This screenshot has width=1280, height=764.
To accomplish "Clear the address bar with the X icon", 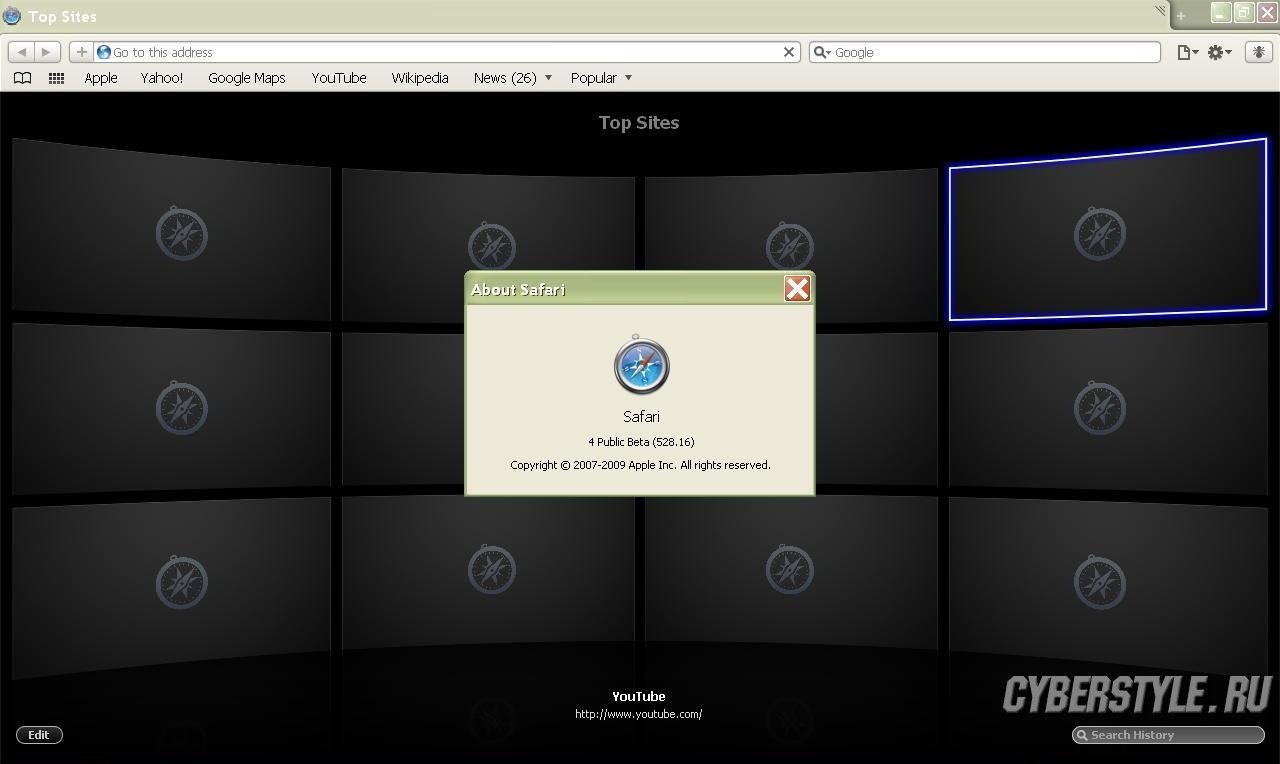I will pyautogui.click(x=788, y=52).
